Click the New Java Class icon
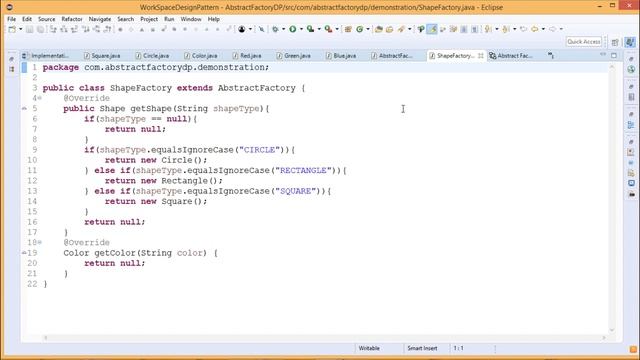Viewport: 640px width, 360px height. [360, 29]
